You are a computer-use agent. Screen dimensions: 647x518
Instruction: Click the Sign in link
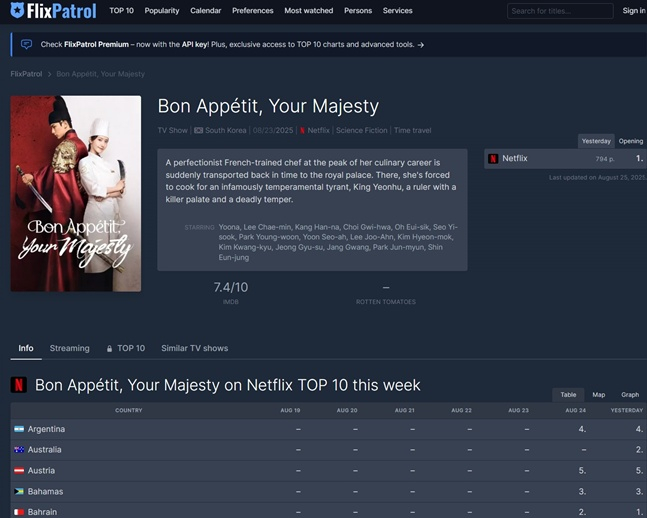tap(634, 11)
